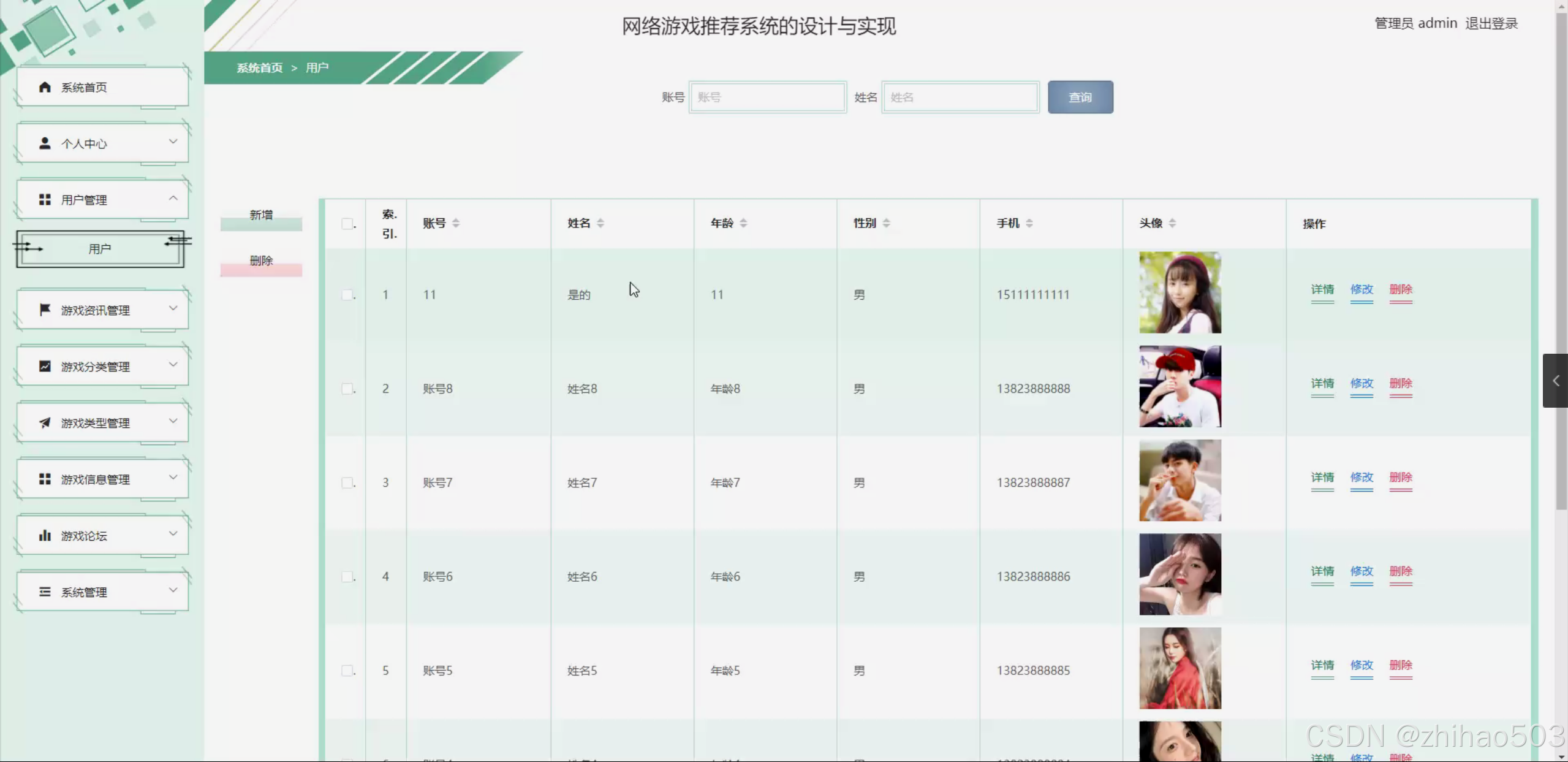Click the 查询 search button
The height and width of the screenshot is (762, 1568).
coord(1080,97)
